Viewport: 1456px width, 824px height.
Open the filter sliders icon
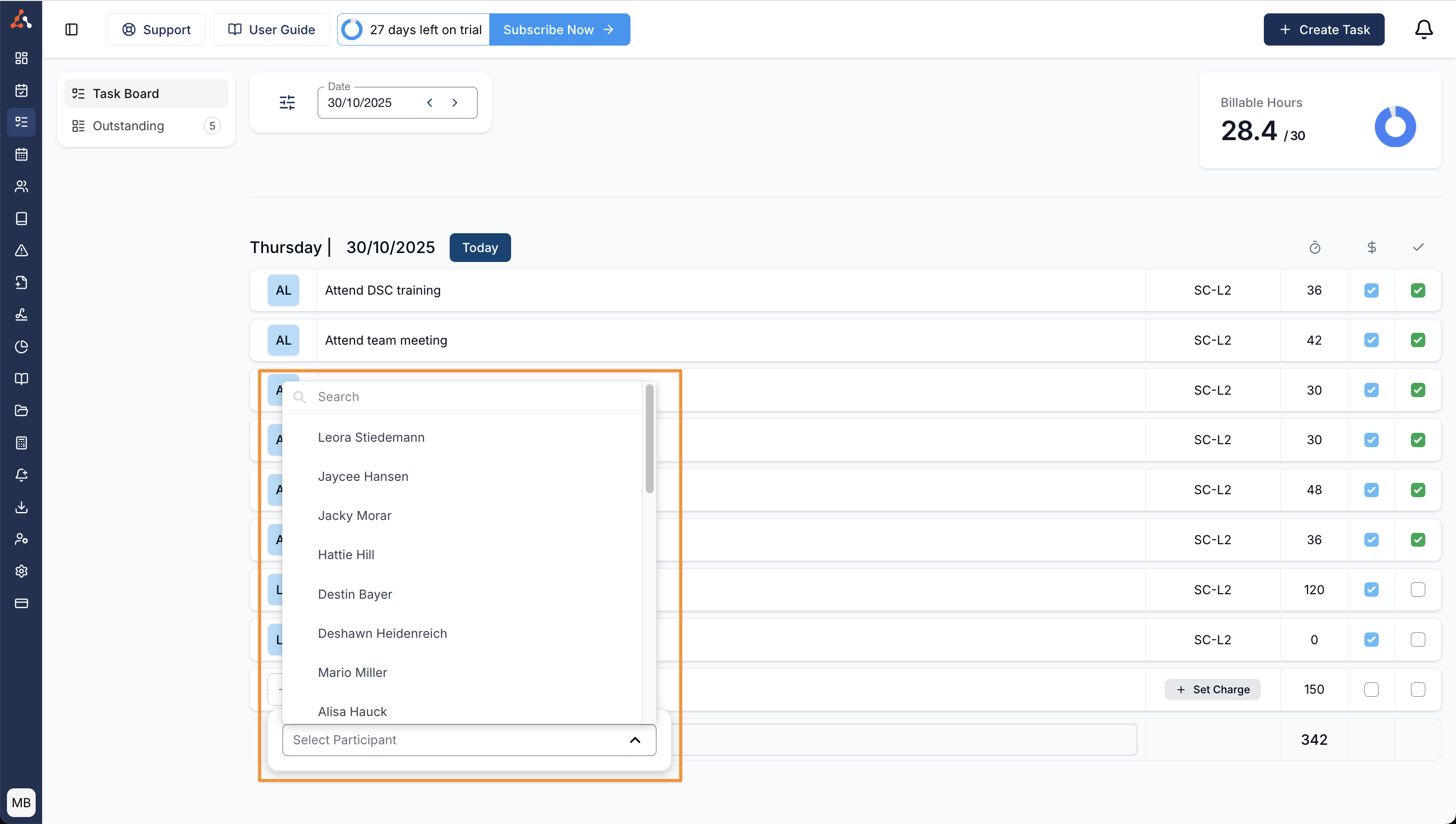287,103
